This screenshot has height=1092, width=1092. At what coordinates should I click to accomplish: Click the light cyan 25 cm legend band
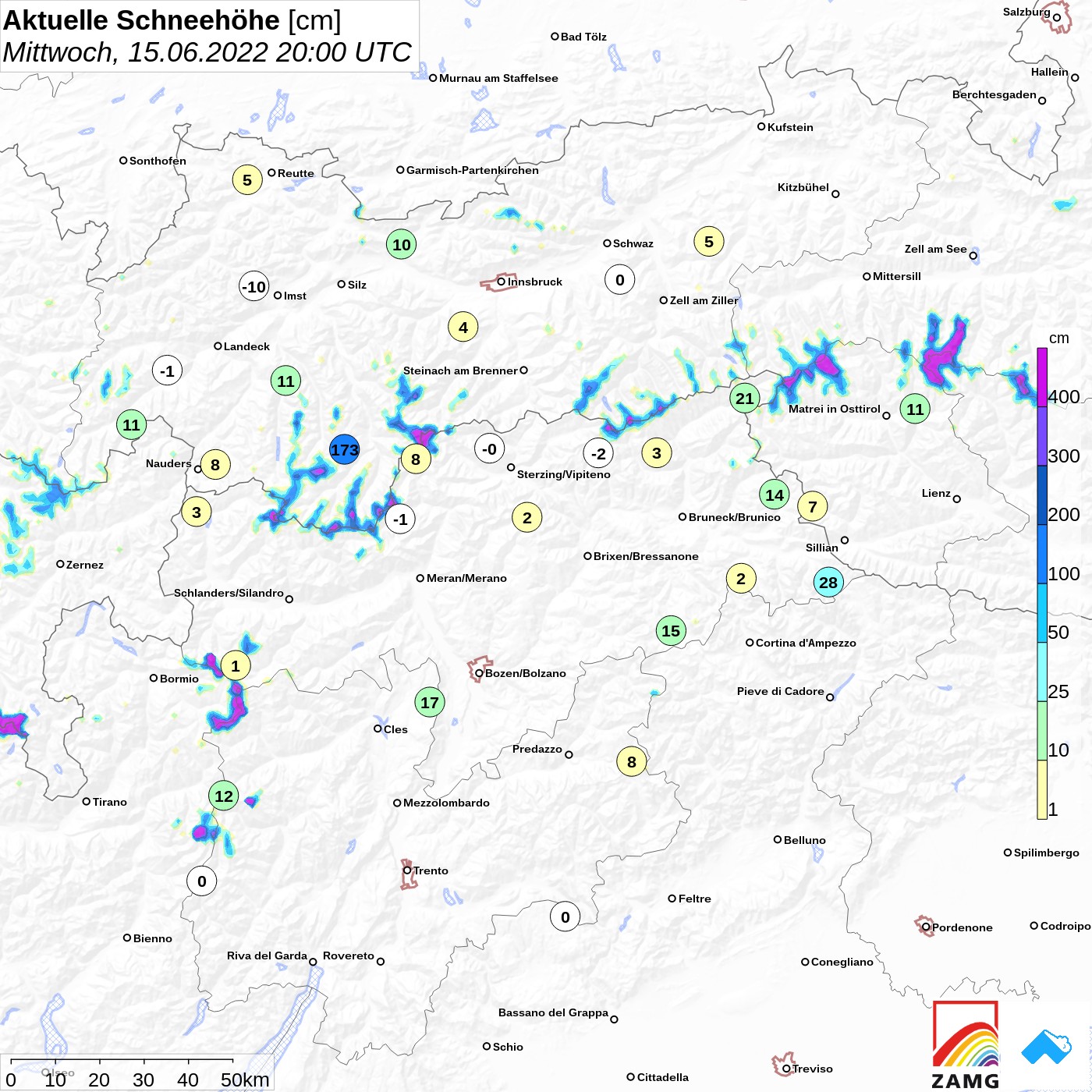point(1042,672)
